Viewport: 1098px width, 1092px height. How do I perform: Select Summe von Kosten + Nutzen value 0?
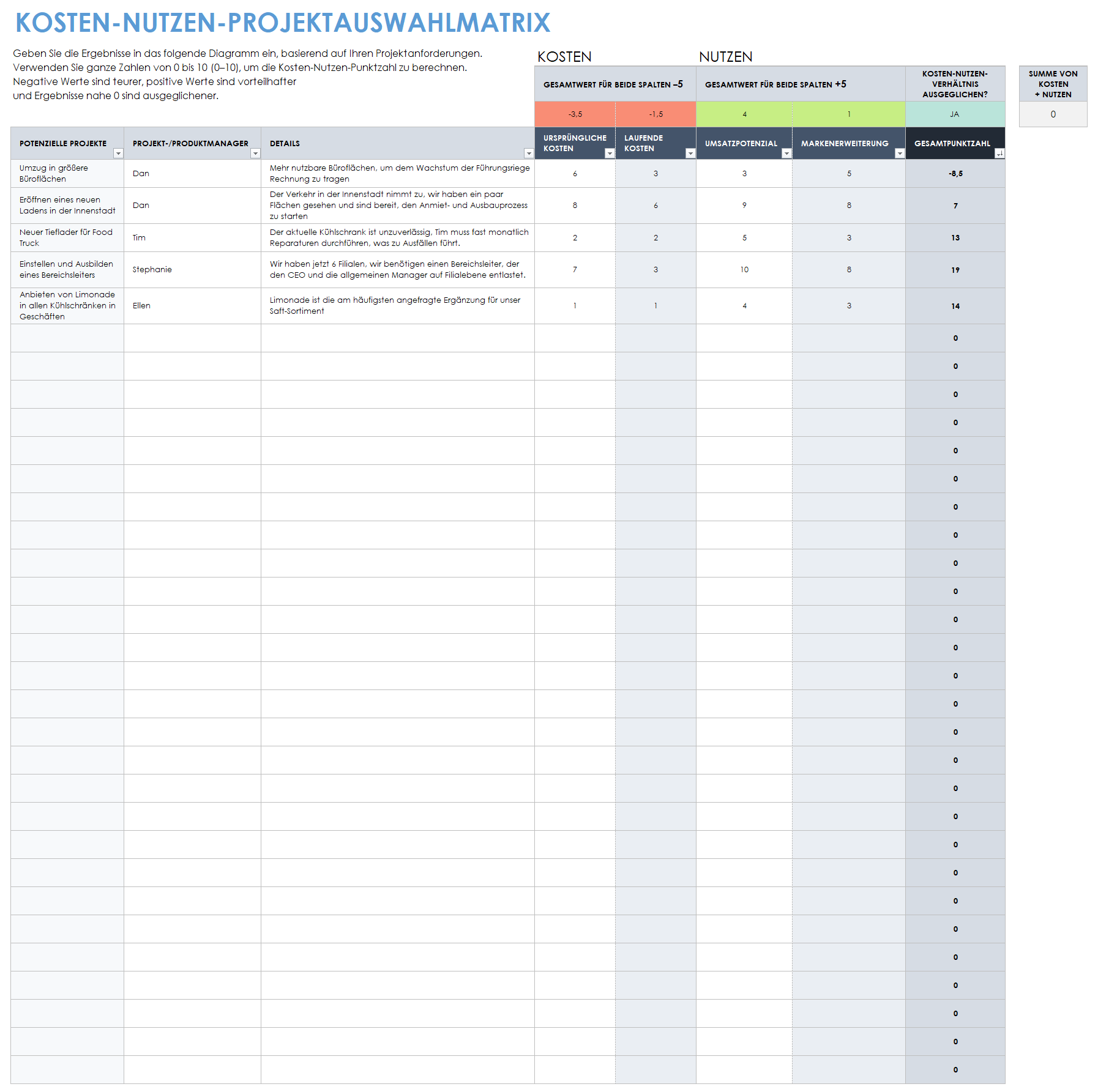pyautogui.click(x=1053, y=114)
